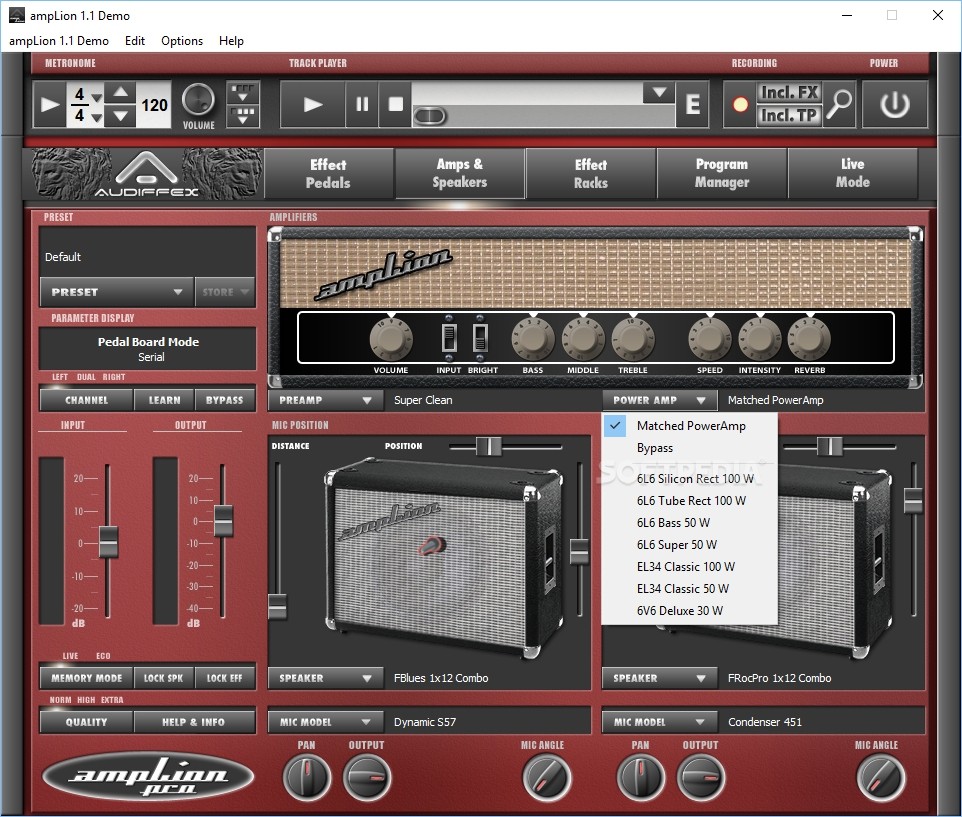
Task: Switch to the Effect Racks tab
Action: pyautogui.click(x=591, y=174)
